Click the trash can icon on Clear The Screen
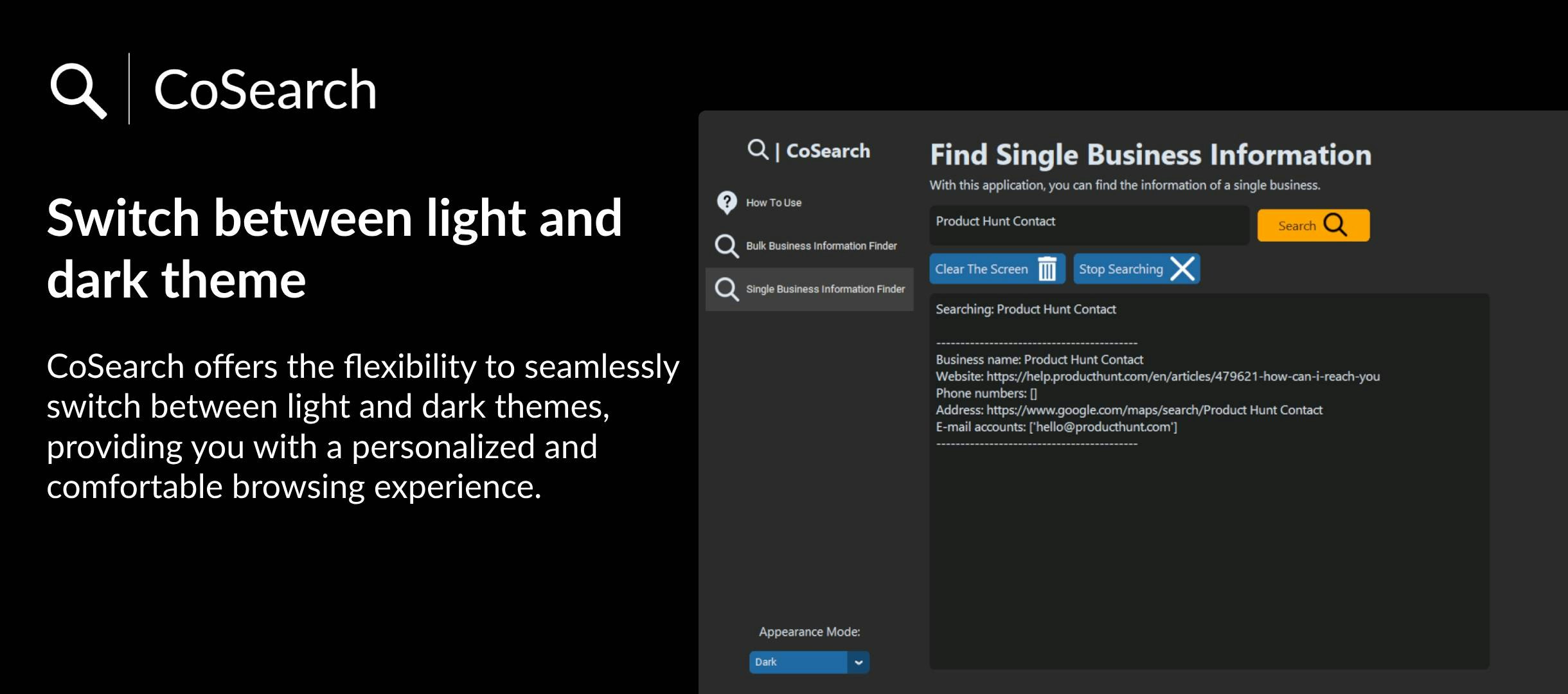Viewport: 1568px width, 694px height. 1047,269
